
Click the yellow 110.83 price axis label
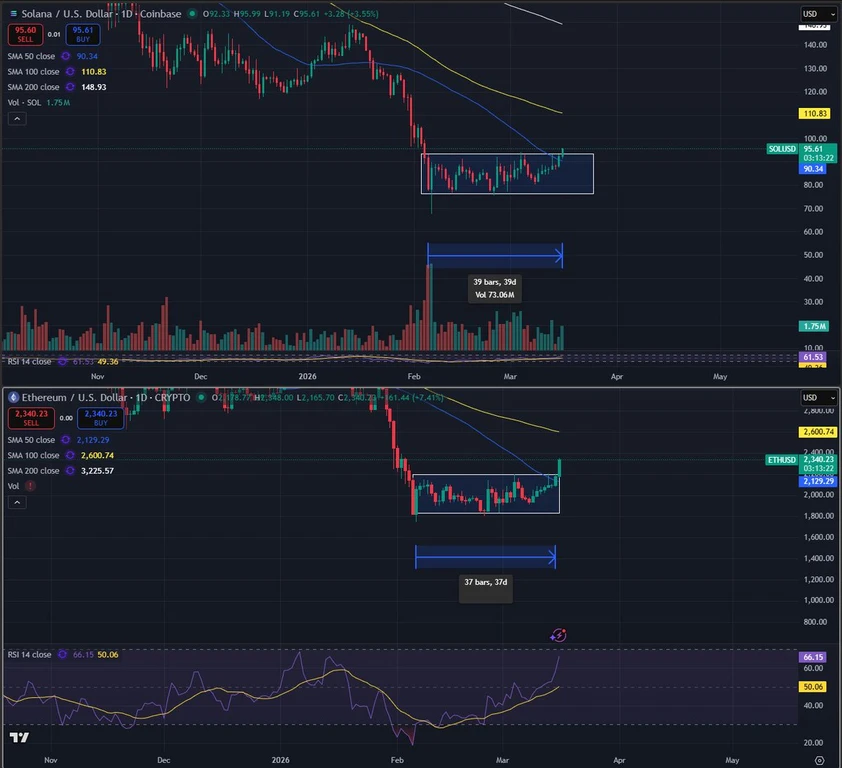(x=815, y=113)
